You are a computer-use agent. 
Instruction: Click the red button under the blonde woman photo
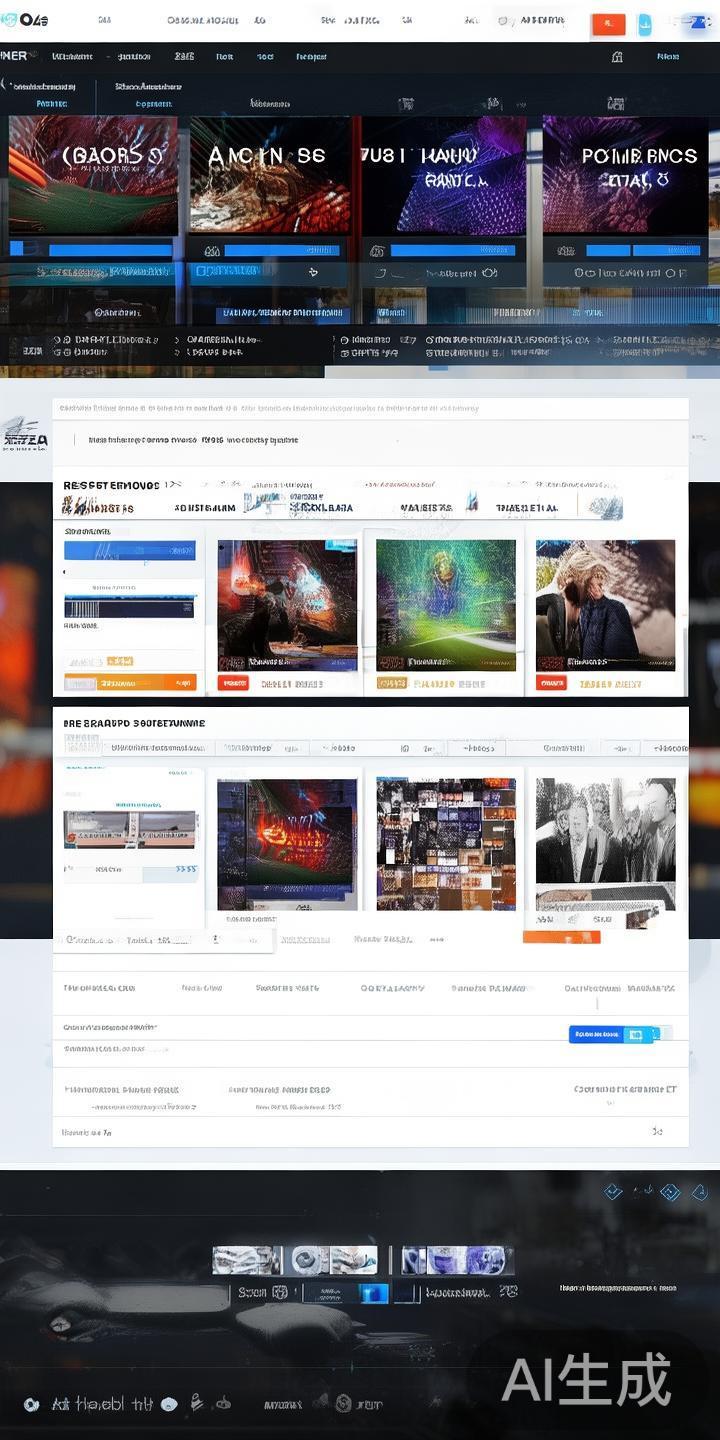pyautogui.click(x=551, y=683)
